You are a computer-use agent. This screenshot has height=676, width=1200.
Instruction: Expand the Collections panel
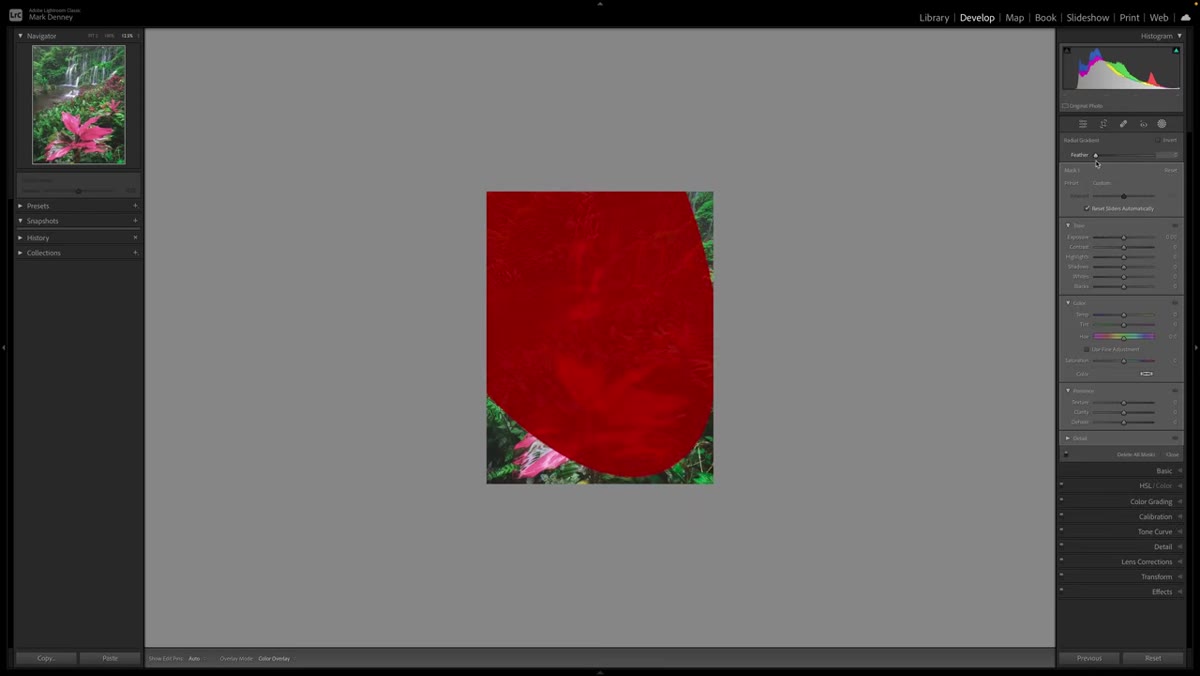pos(20,253)
